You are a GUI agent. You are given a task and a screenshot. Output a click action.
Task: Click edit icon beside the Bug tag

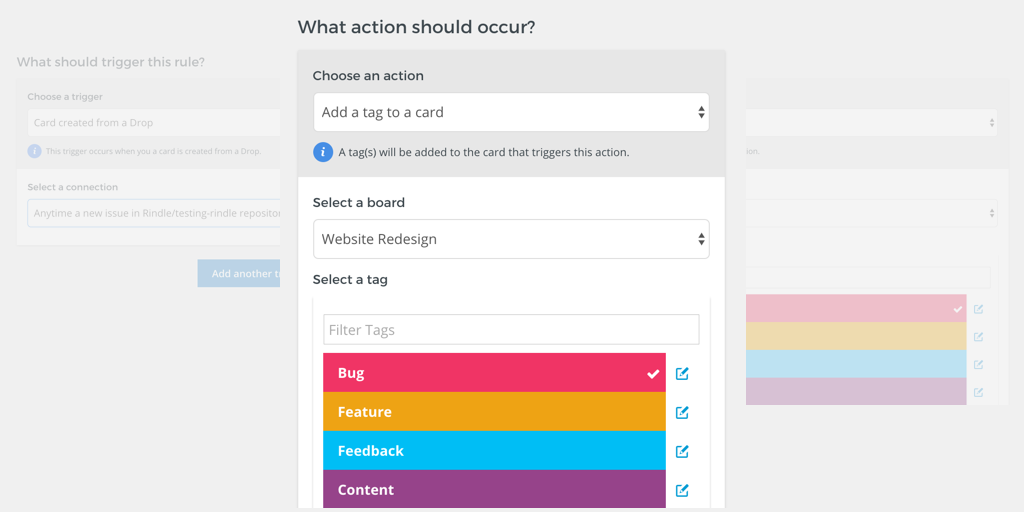pos(682,373)
